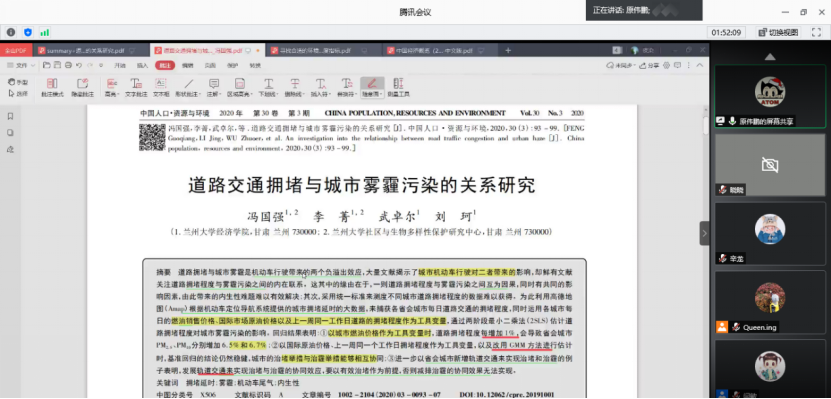831x399 pixels.
Task: Open the annotations panel in left sidebar
Action: click(11, 149)
